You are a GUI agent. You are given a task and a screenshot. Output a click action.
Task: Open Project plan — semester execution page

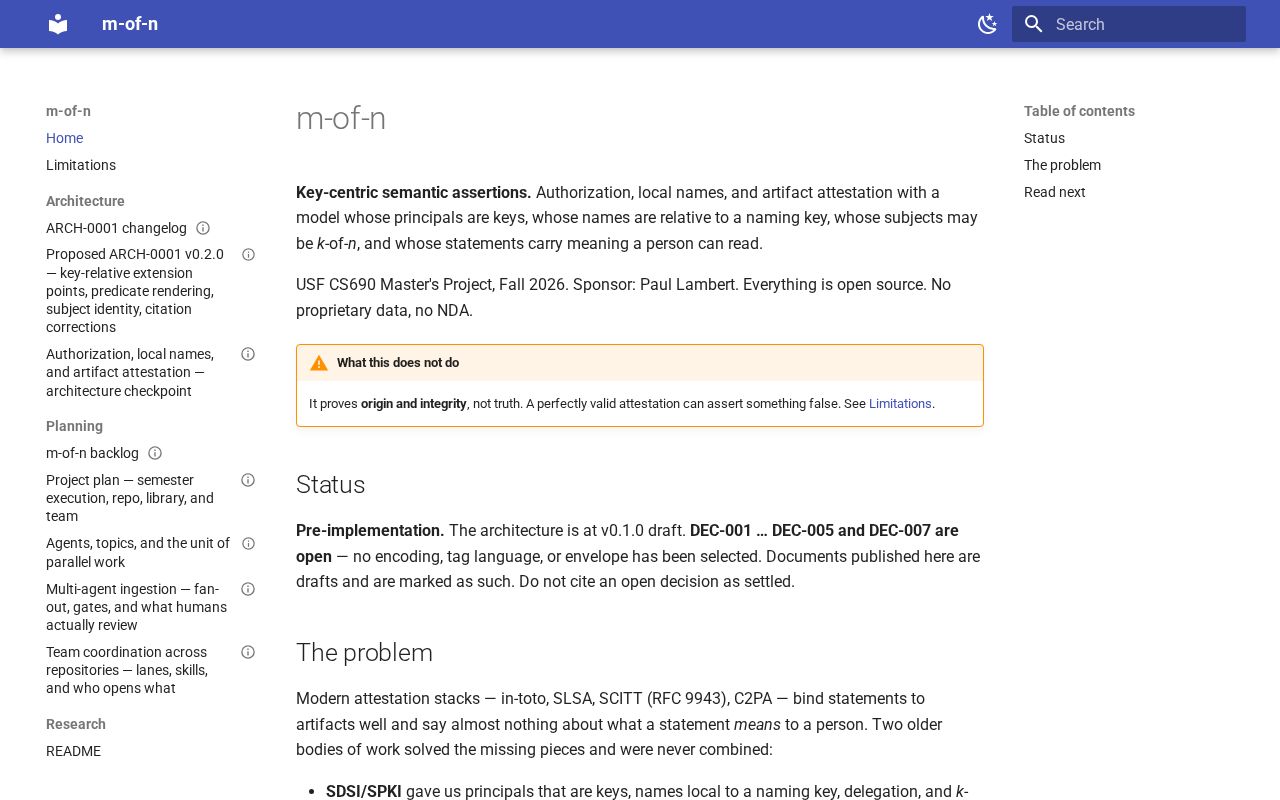(130, 498)
